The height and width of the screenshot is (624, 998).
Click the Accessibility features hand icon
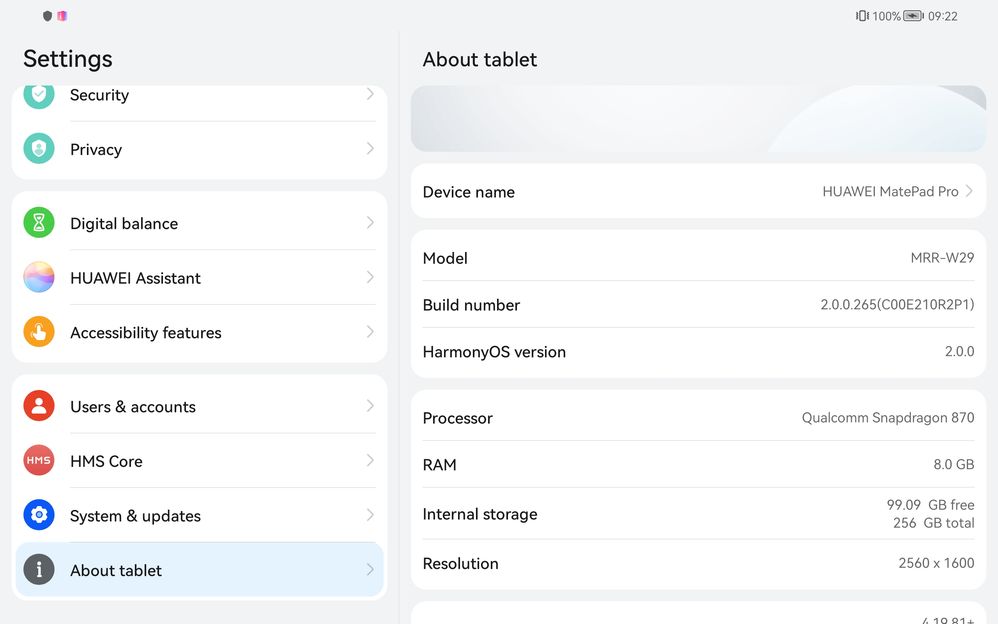point(39,332)
